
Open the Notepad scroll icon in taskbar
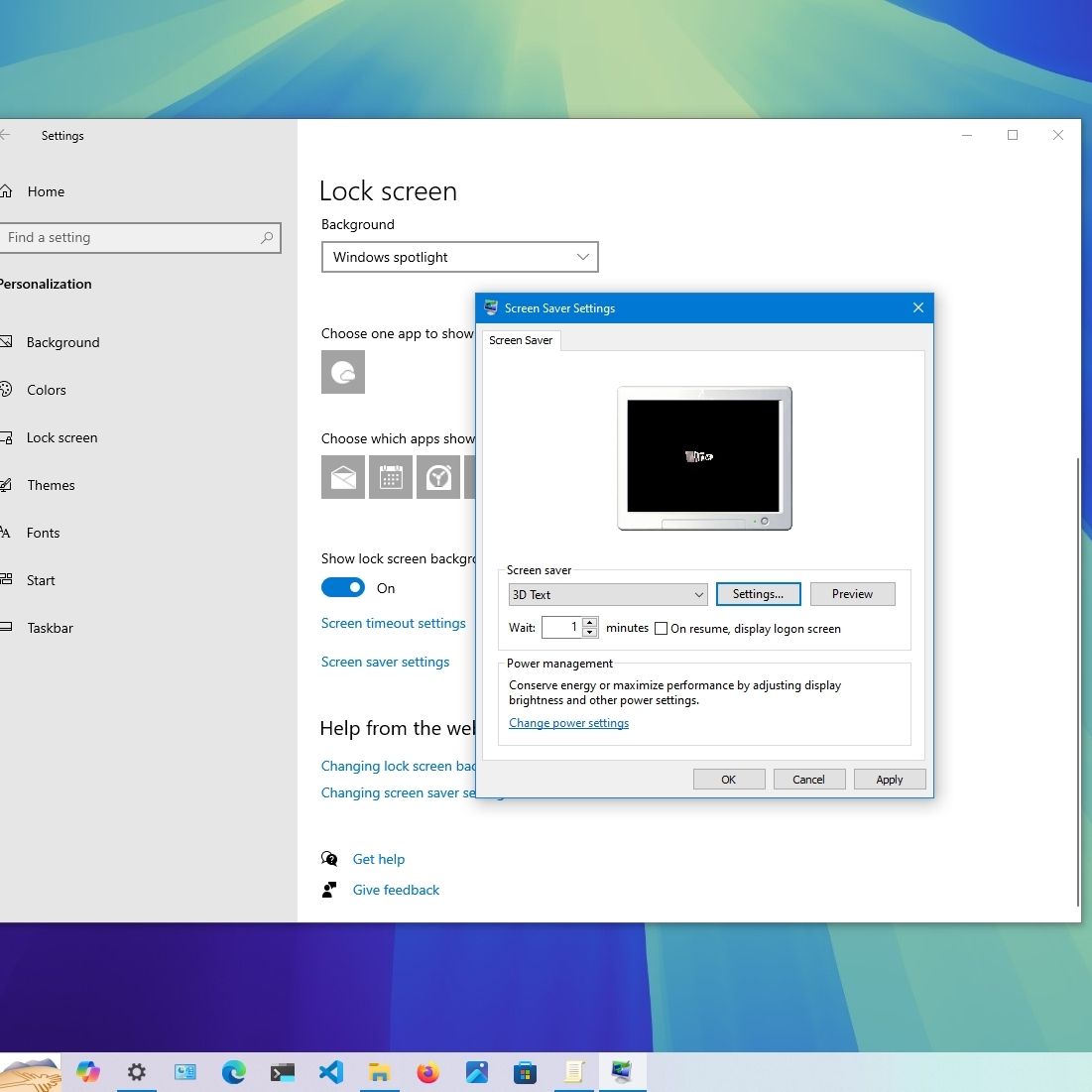tap(573, 1072)
